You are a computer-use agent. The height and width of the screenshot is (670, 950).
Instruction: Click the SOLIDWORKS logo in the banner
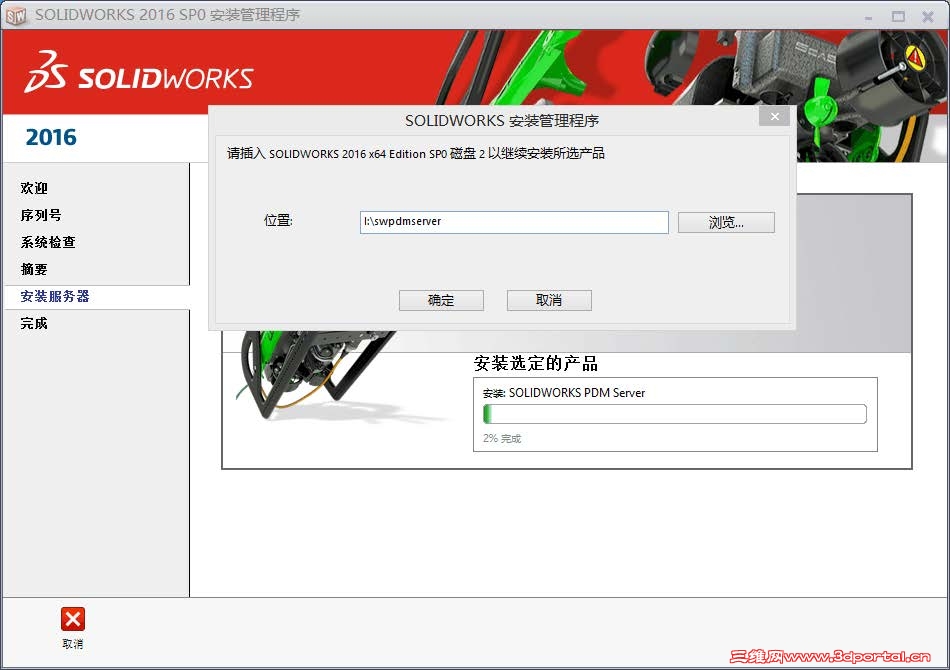(x=139, y=73)
